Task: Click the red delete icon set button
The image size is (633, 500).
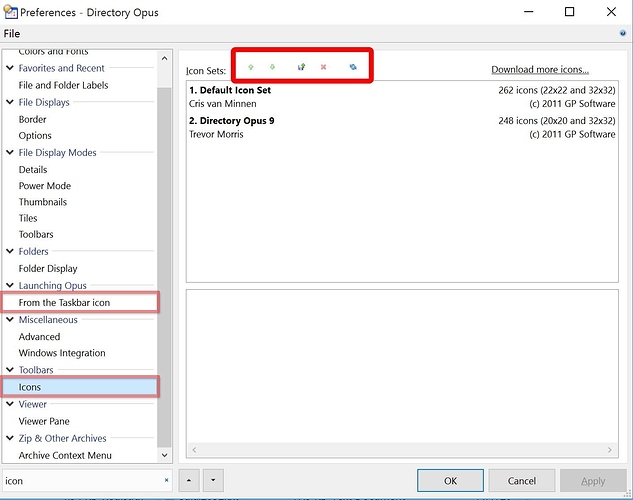Action: point(323,67)
